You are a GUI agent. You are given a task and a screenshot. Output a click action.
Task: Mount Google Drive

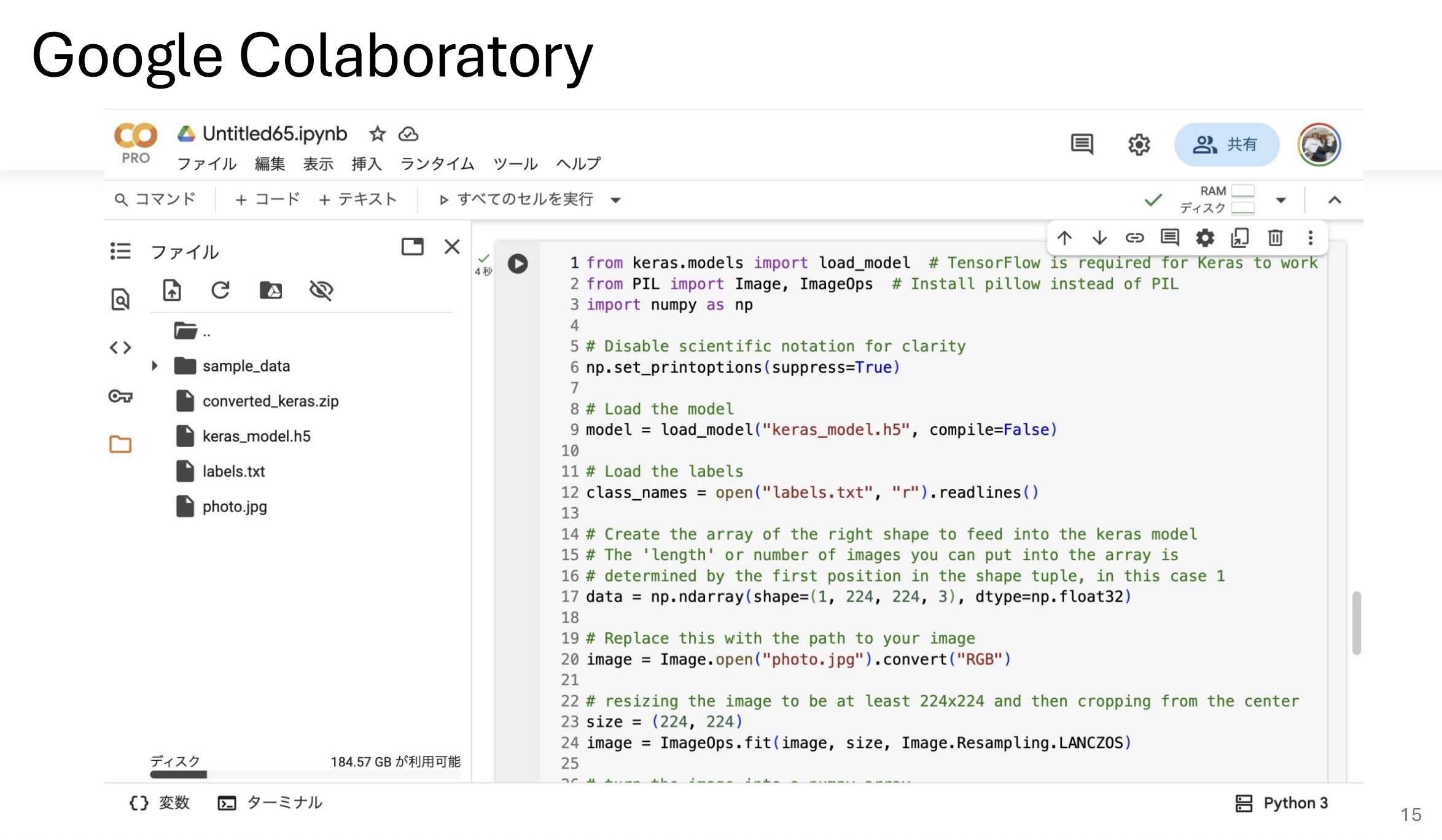pyautogui.click(x=271, y=290)
